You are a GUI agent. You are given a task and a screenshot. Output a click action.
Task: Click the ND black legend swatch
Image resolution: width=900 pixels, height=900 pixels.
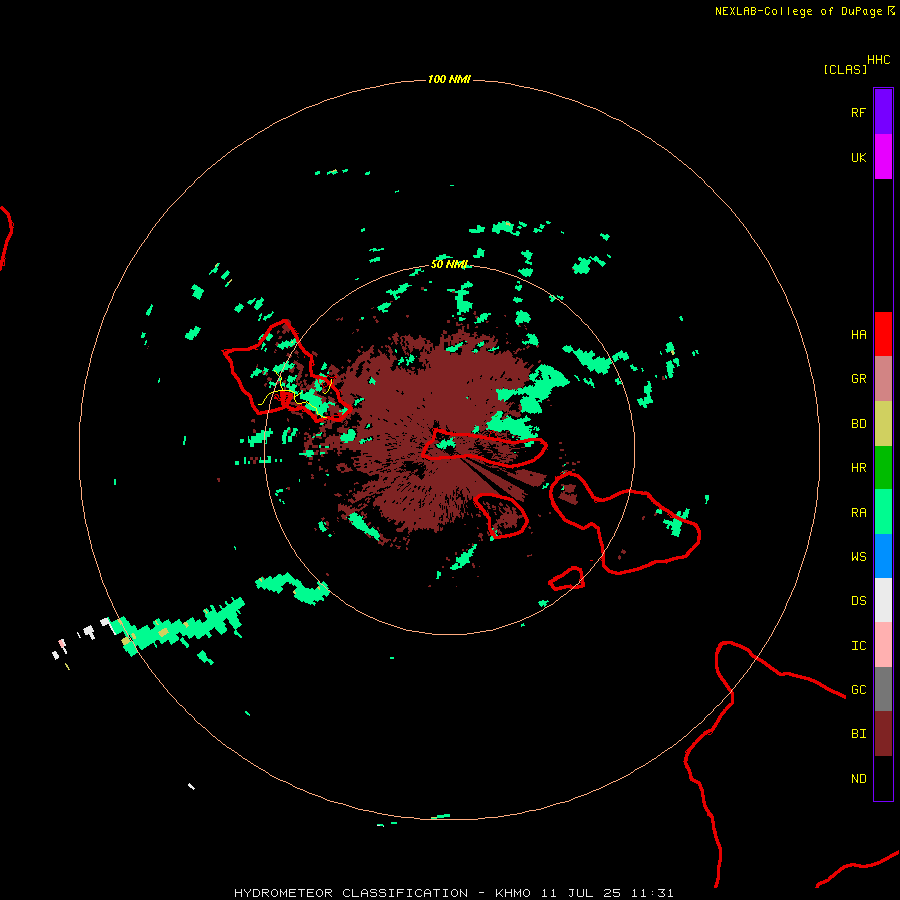(x=883, y=778)
